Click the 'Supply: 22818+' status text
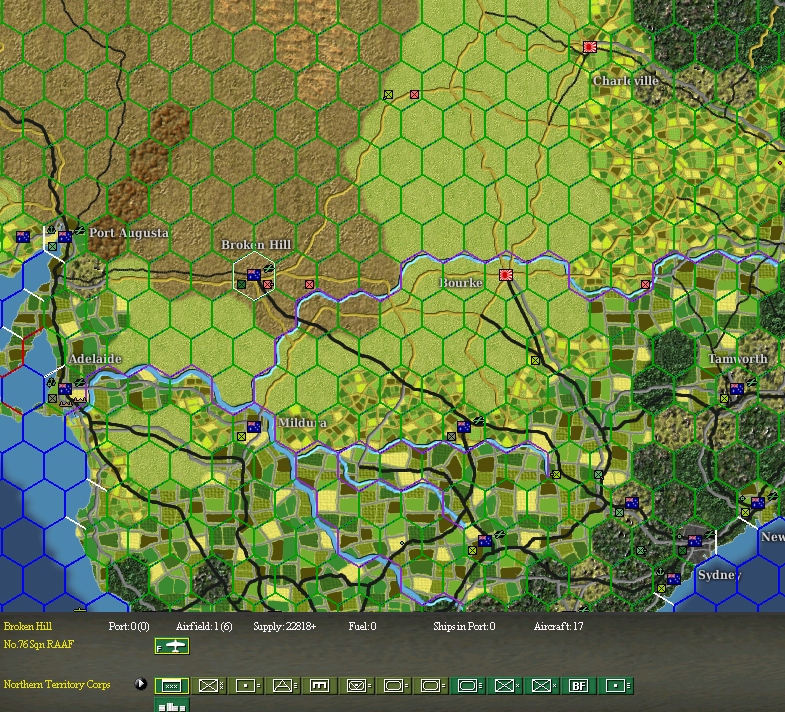This screenshot has width=785, height=712. tap(284, 626)
